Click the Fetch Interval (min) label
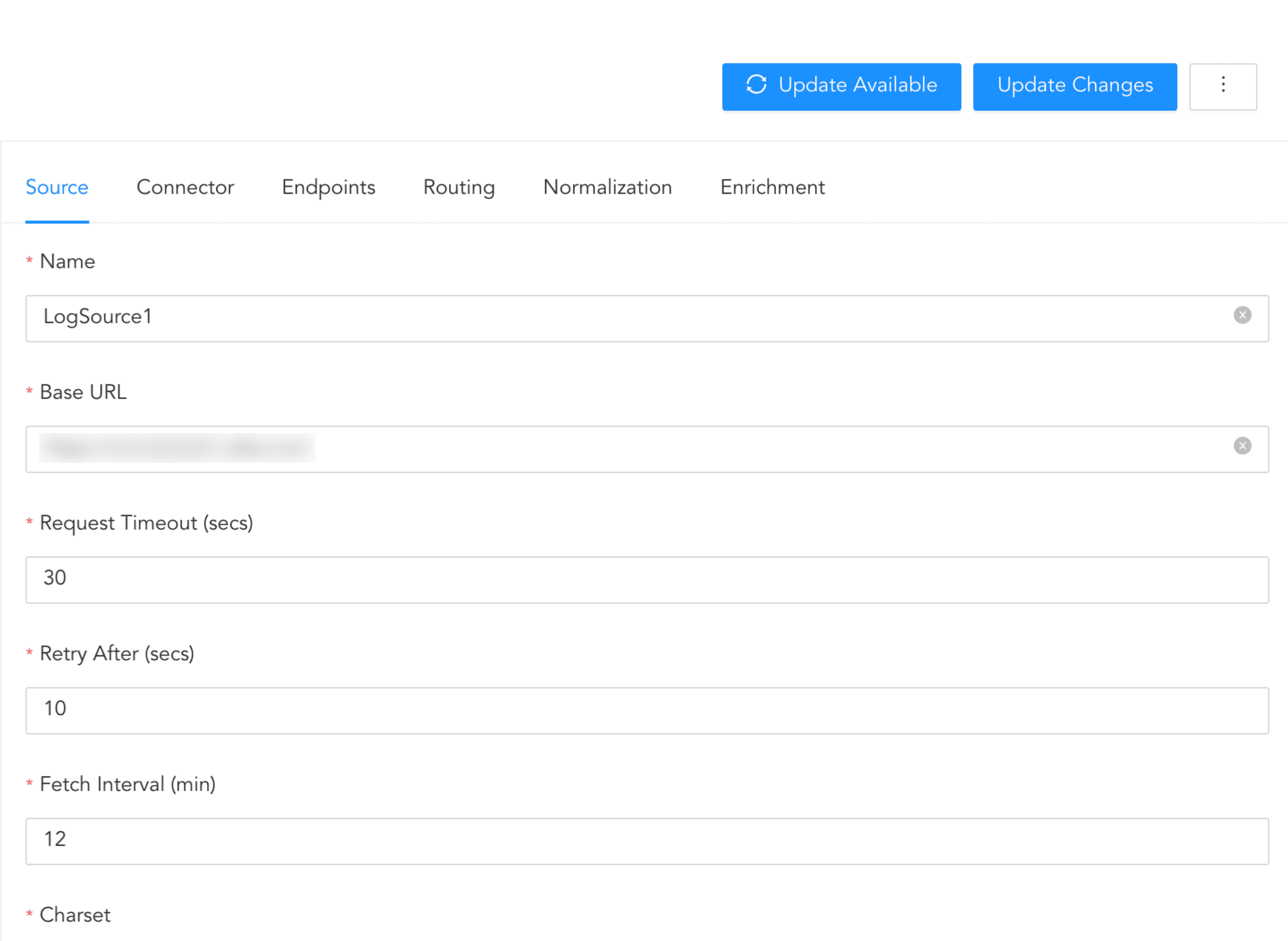Screen dimensions: 1288x941 point(128,784)
